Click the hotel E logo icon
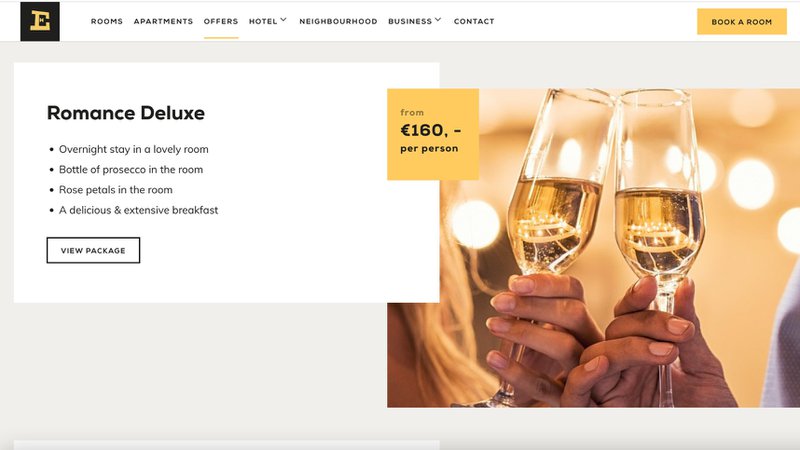 click(40, 21)
